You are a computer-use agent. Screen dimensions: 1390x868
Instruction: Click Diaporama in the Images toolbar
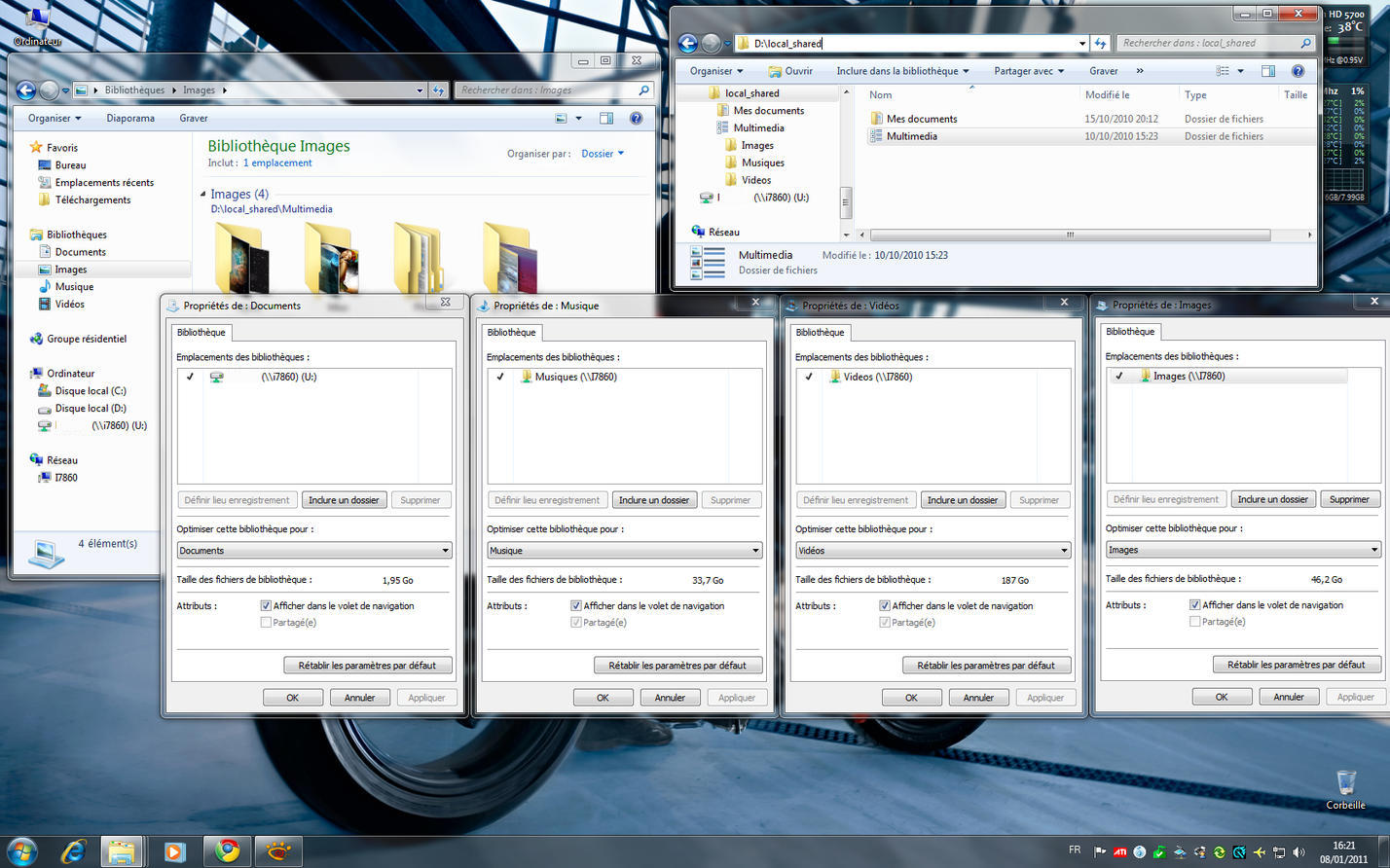(130, 118)
